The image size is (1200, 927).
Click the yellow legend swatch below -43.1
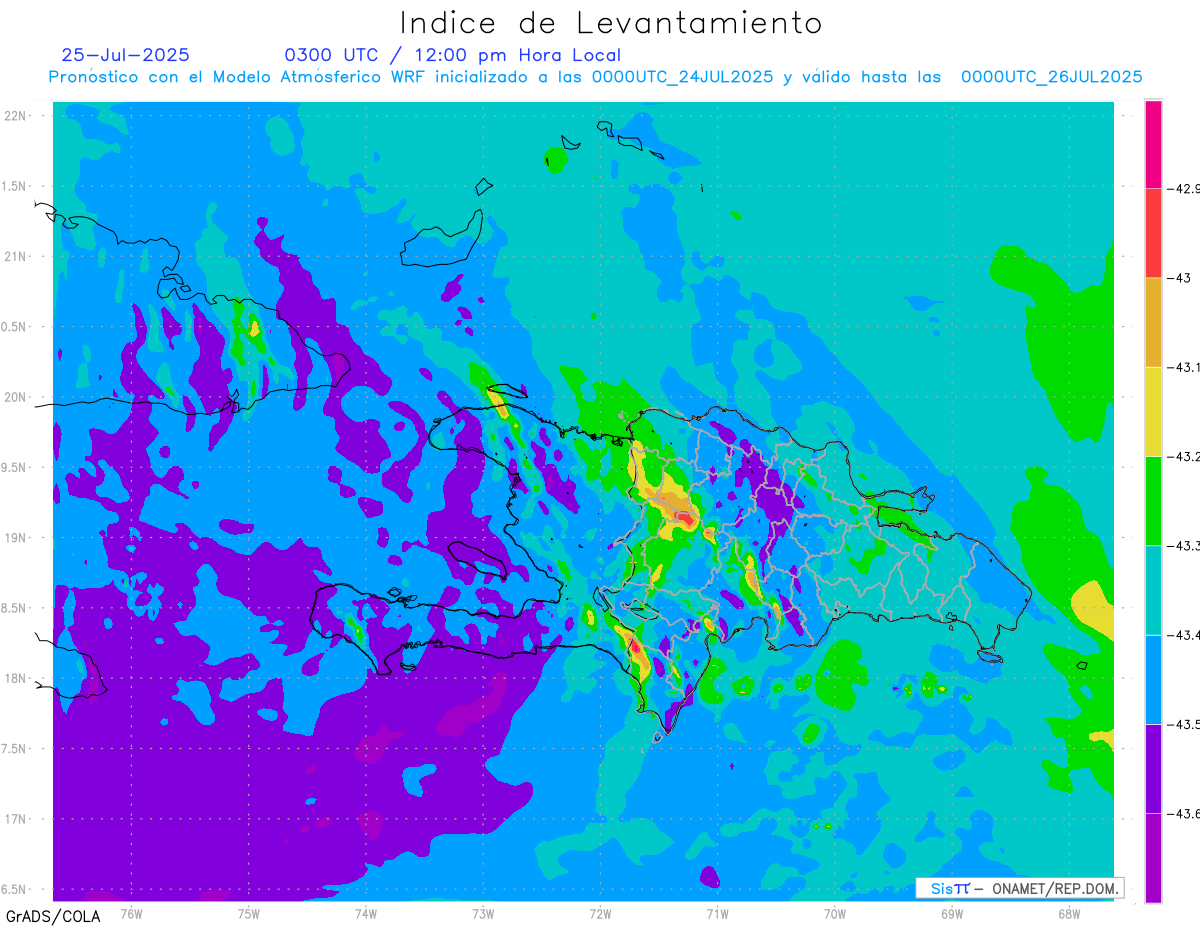[x=1153, y=411]
